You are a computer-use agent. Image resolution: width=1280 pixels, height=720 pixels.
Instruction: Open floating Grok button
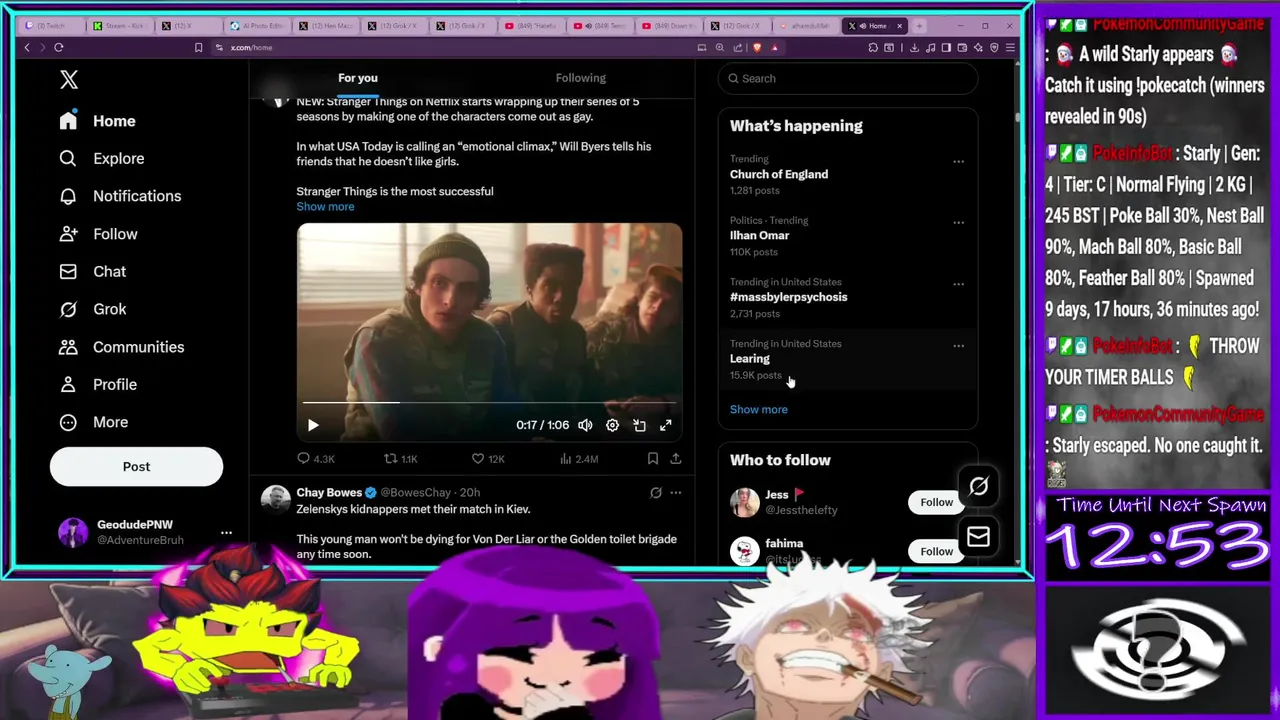pos(978,487)
